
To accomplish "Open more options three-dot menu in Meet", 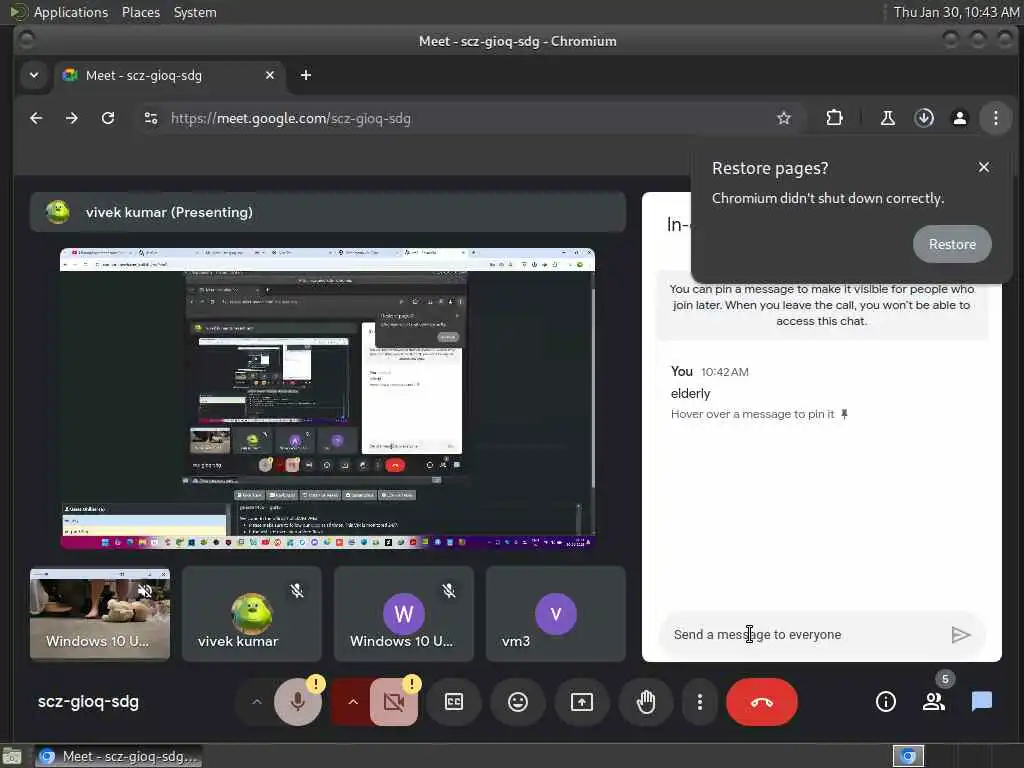I will pyautogui.click(x=699, y=702).
